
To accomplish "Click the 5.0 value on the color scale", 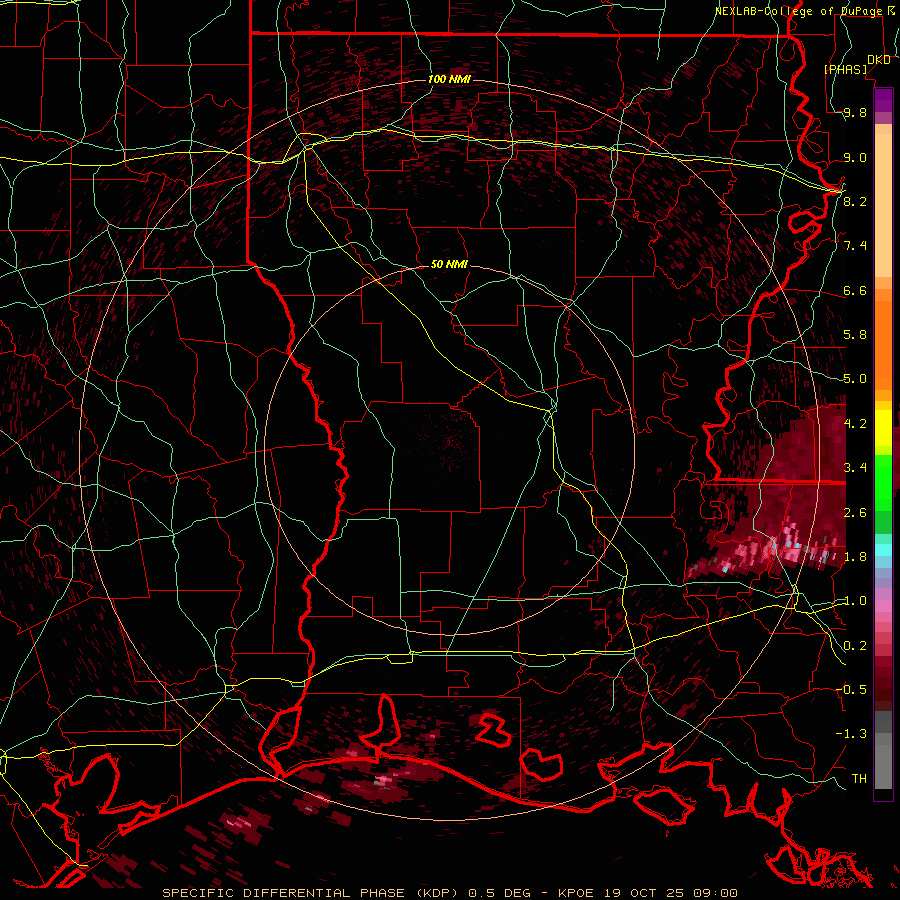I will tap(855, 379).
